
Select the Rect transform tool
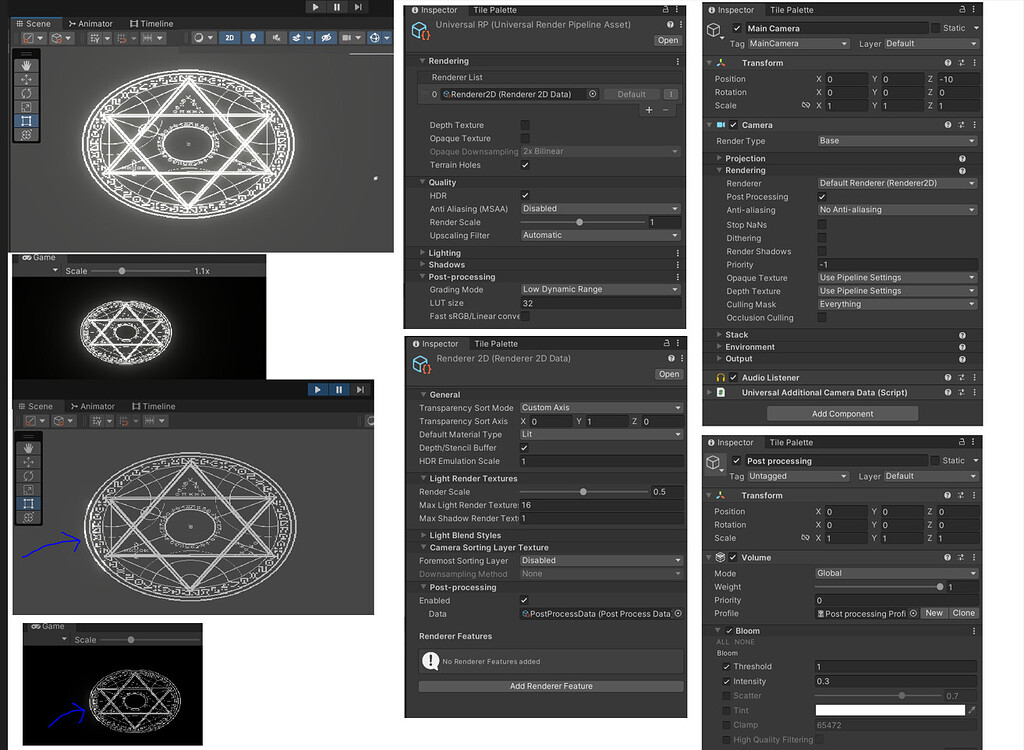[x=27, y=120]
